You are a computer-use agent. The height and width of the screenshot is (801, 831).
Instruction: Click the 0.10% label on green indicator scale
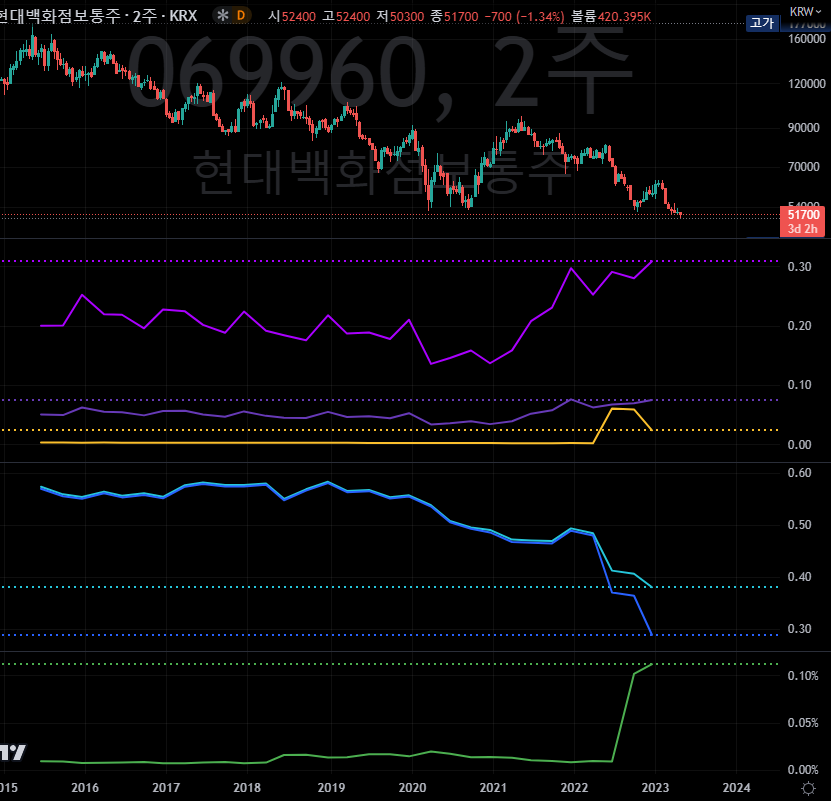point(803,675)
